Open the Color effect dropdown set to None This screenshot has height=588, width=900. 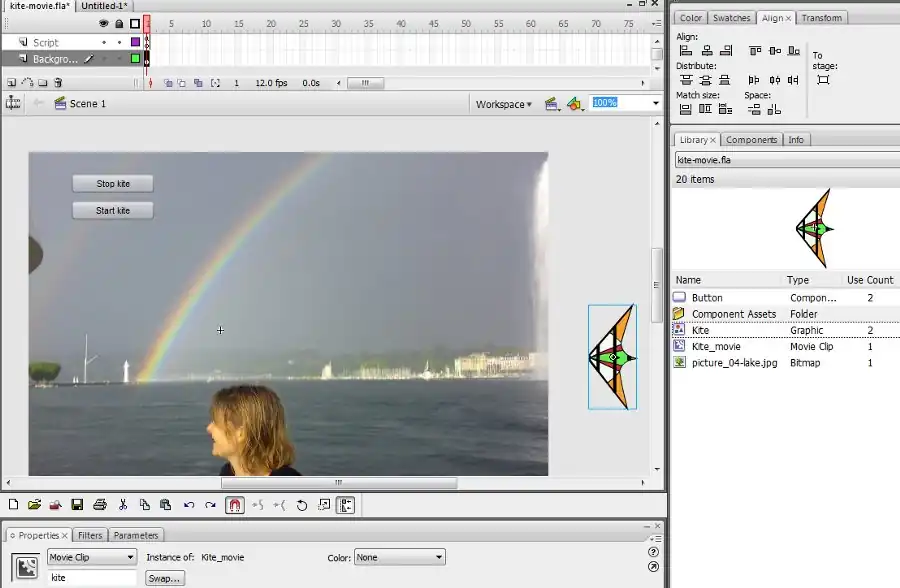click(400, 557)
